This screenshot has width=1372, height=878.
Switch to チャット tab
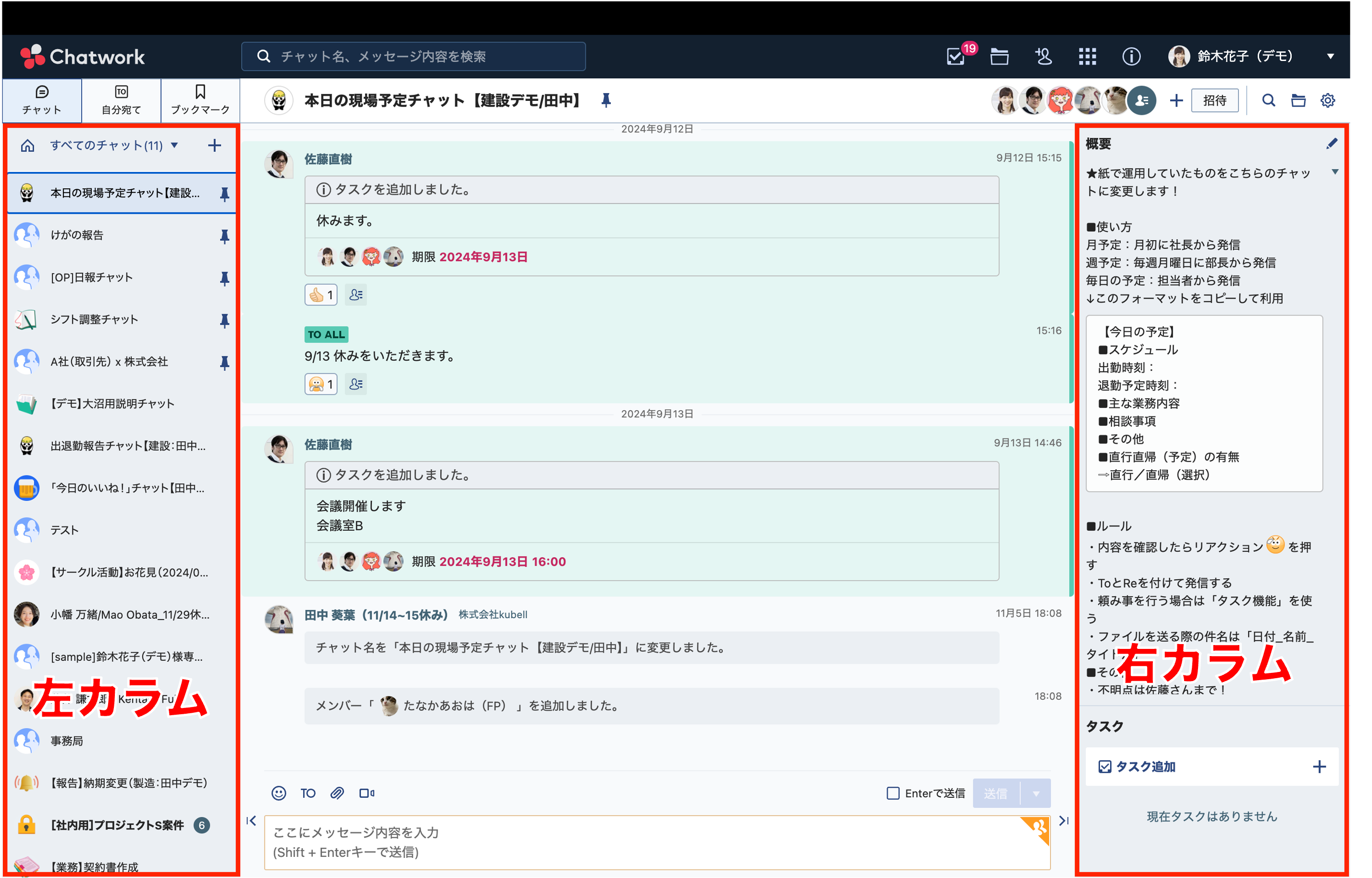tap(42, 101)
